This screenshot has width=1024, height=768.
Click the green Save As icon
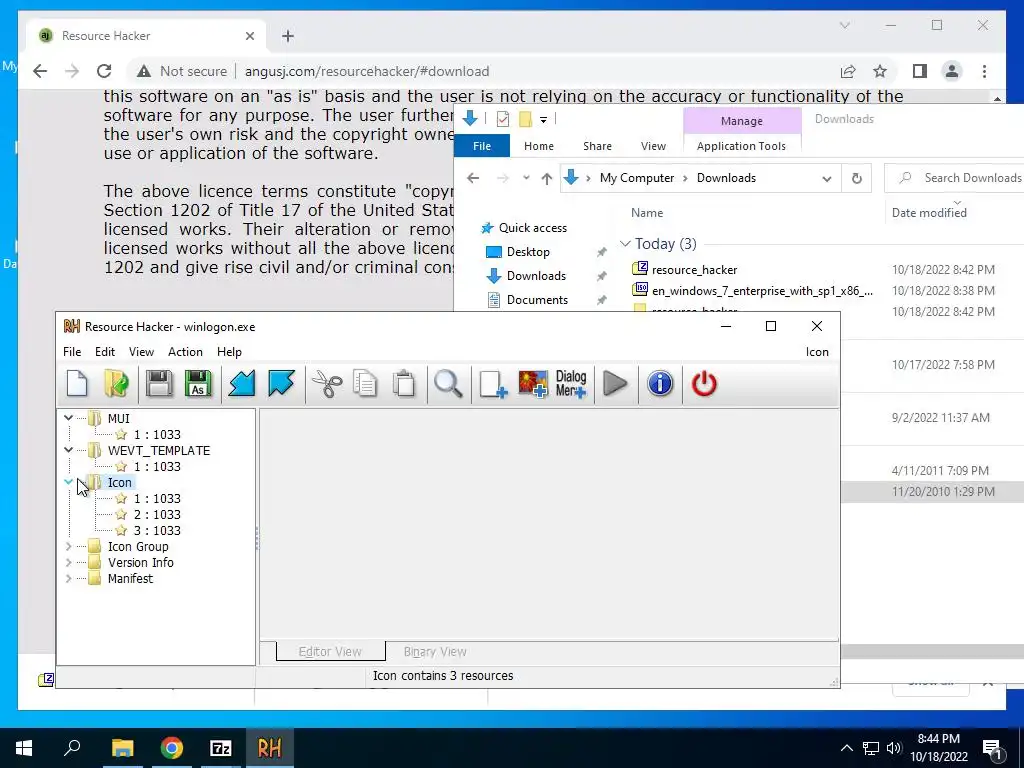click(x=198, y=383)
